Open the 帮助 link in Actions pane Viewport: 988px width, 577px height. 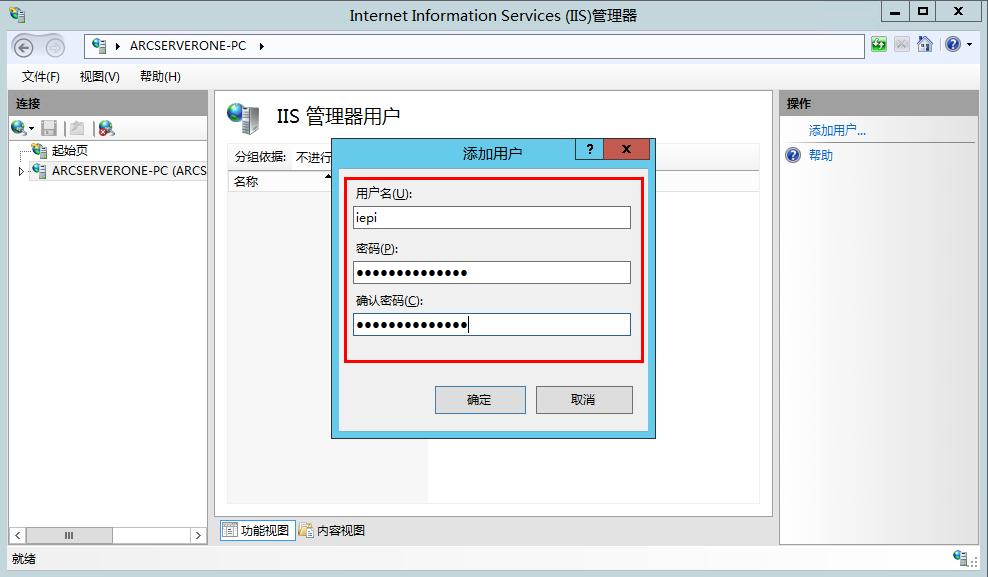click(821, 155)
